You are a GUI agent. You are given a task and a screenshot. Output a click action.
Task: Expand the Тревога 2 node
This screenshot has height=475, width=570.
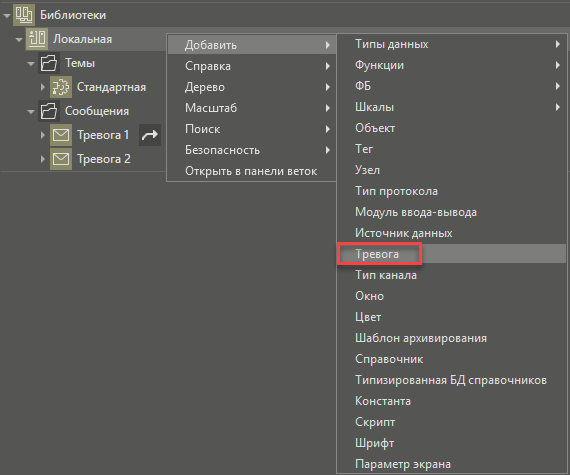[43, 159]
